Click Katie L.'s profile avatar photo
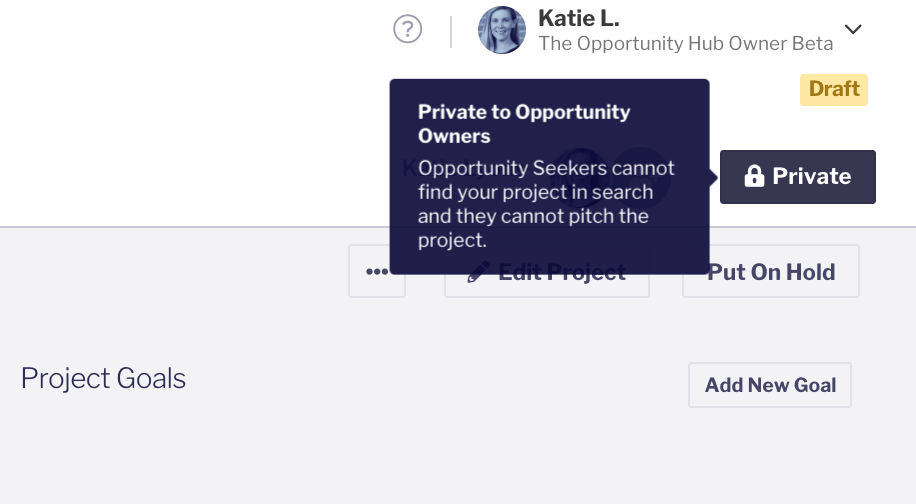 pos(502,30)
